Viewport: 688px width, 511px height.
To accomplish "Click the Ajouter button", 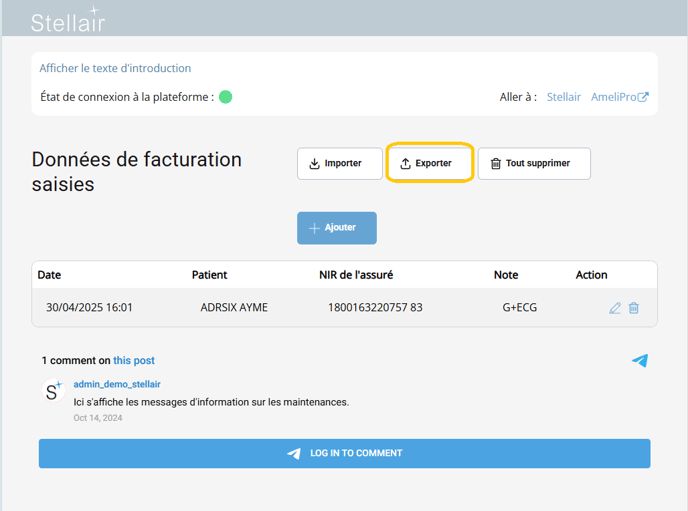I will (x=337, y=228).
